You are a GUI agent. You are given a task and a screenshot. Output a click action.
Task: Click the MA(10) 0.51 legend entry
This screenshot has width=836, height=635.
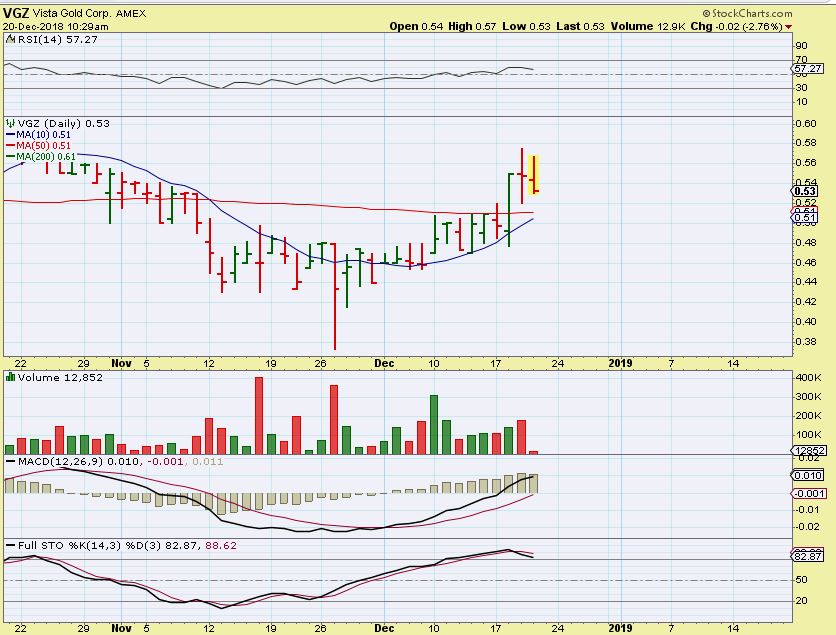click(38, 135)
